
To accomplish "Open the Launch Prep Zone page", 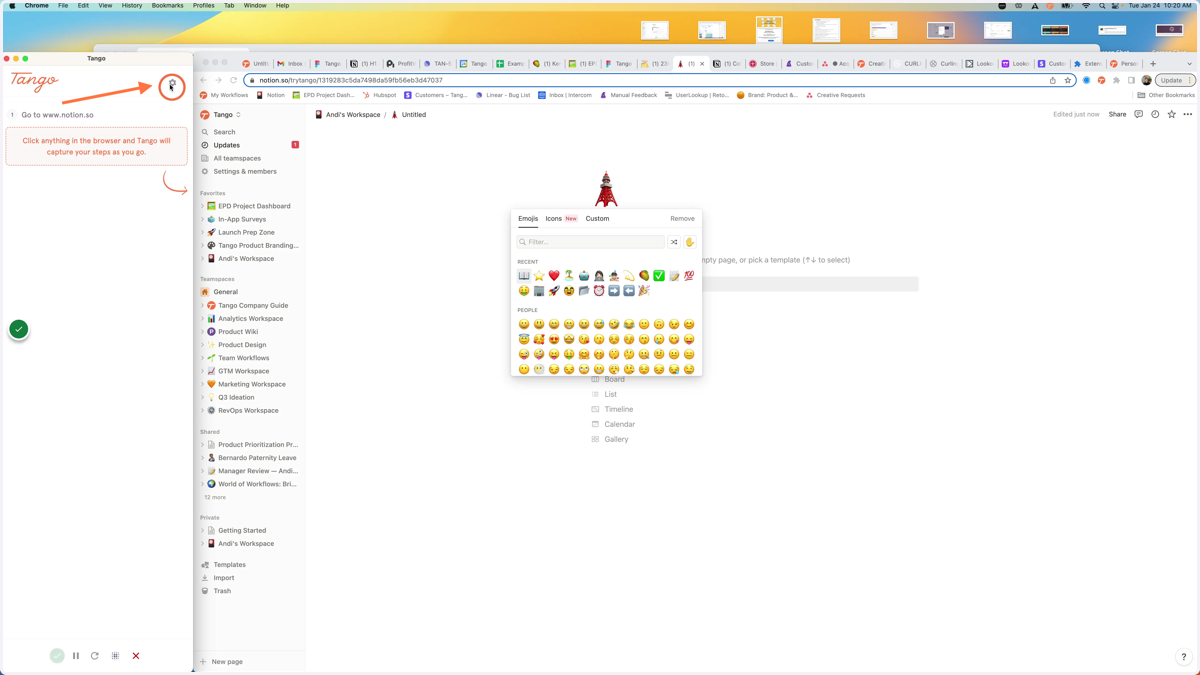I will click(246, 232).
